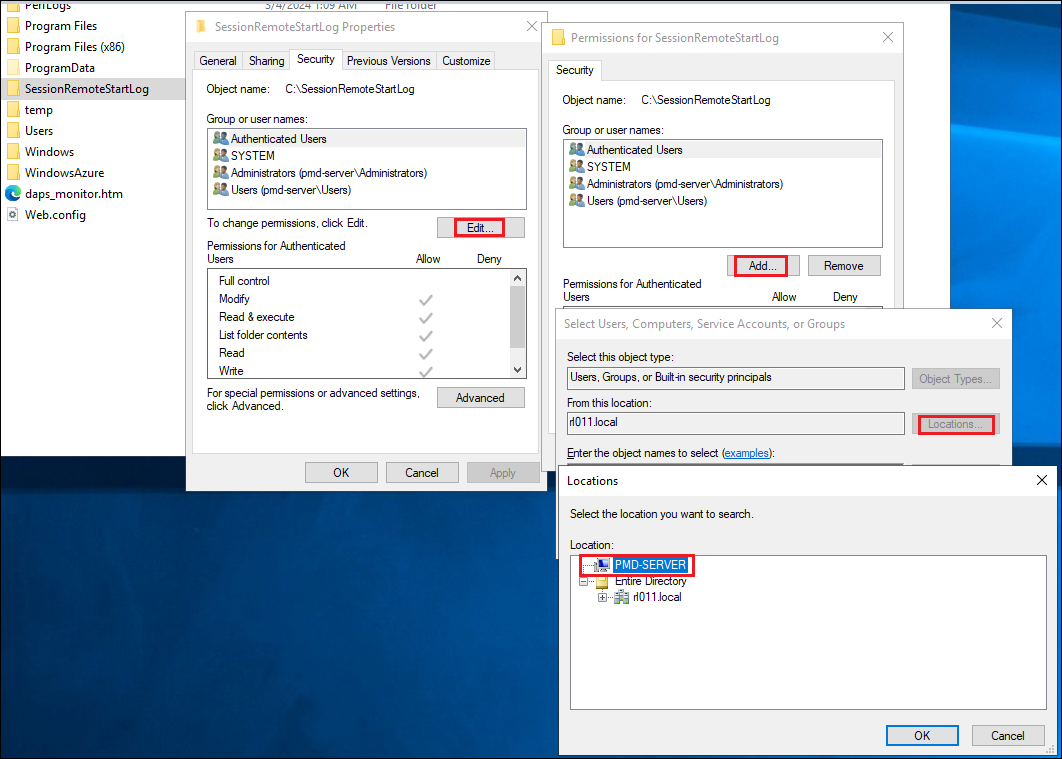Expand the rl011.local tree node
This screenshot has height=759, width=1062.
click(602, 597)
